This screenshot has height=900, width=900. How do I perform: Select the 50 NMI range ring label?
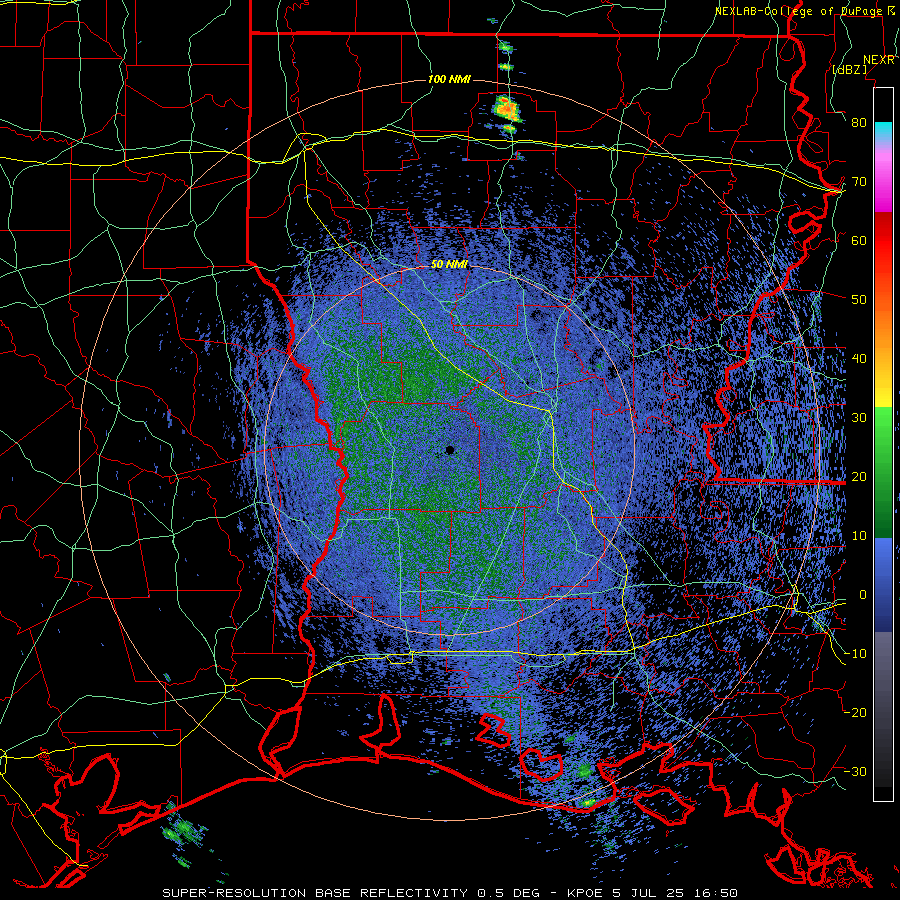[x=449, y=265]
